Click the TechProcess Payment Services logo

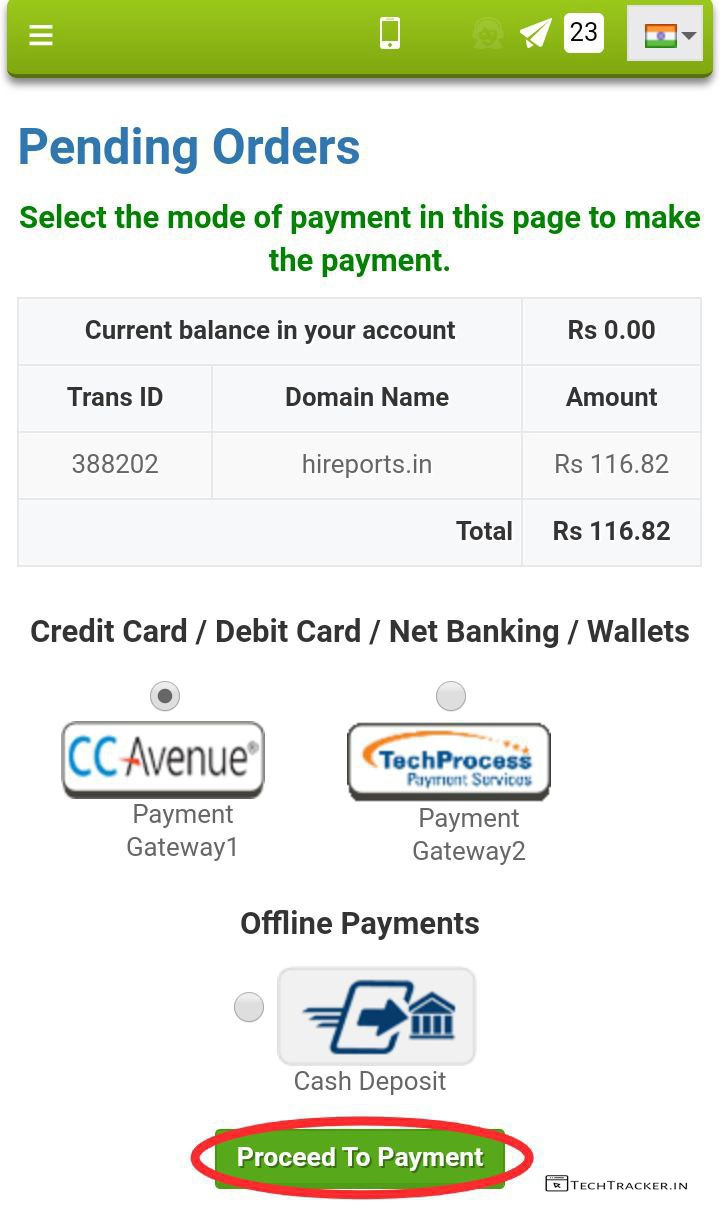[449, 761]
